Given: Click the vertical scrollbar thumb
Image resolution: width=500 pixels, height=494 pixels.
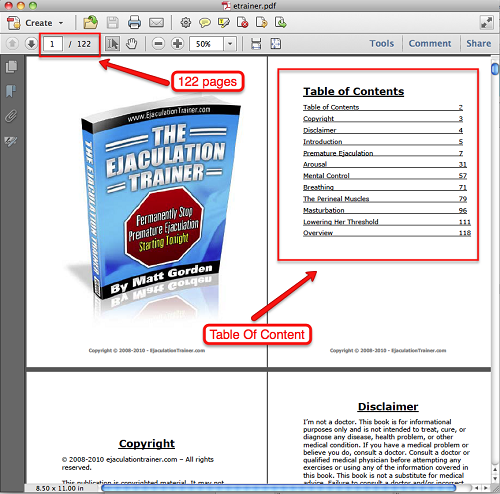Looking at the screenshot, I should pyautogui.click(x=495, y=68).
